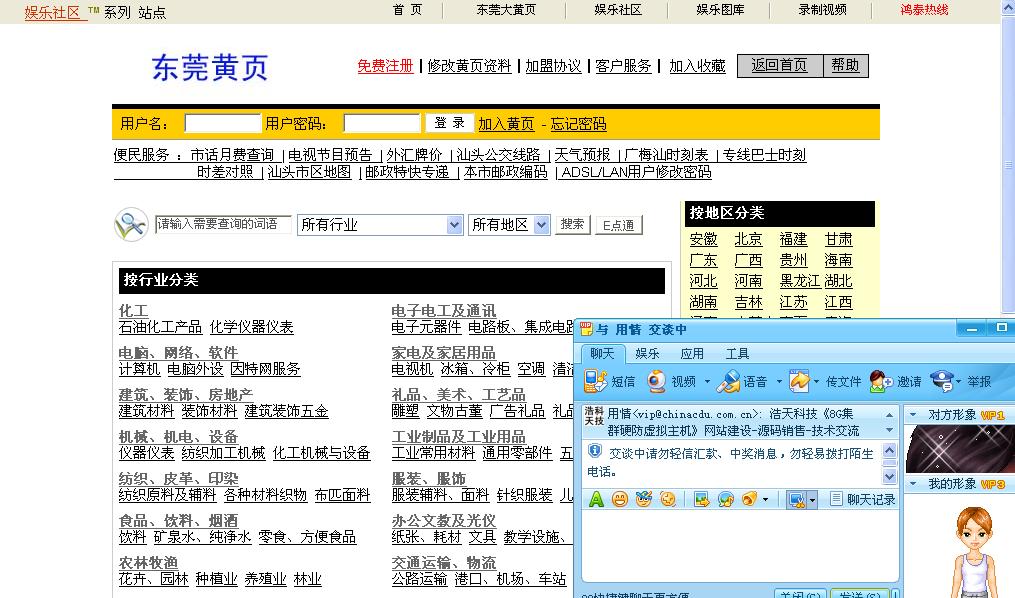Viewport: 1015px width, 598px height.
Task: Open the 所有地区 region dropdown
Action: [542, 225]
